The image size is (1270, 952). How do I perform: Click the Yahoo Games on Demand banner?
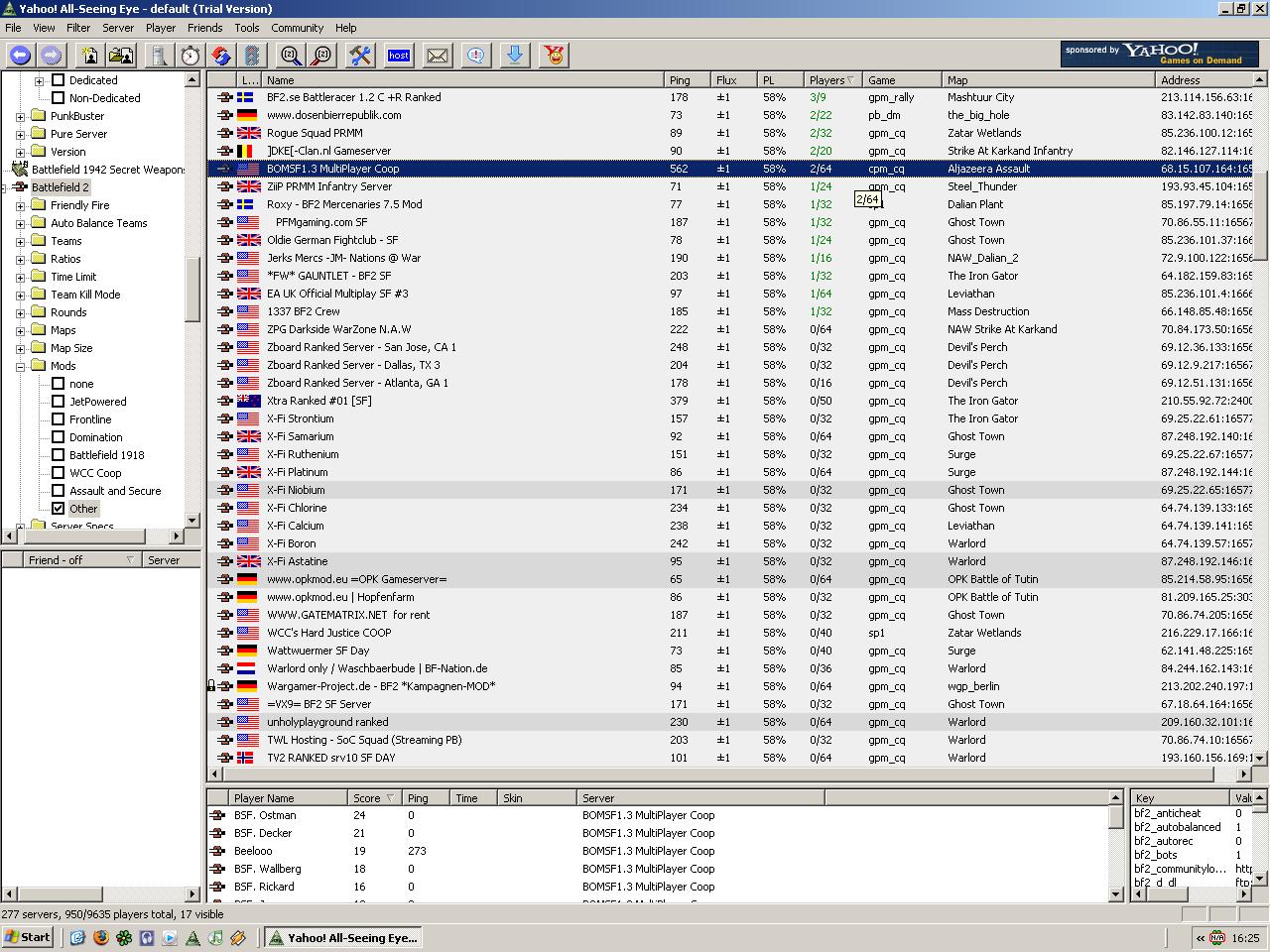point(1159,55)
